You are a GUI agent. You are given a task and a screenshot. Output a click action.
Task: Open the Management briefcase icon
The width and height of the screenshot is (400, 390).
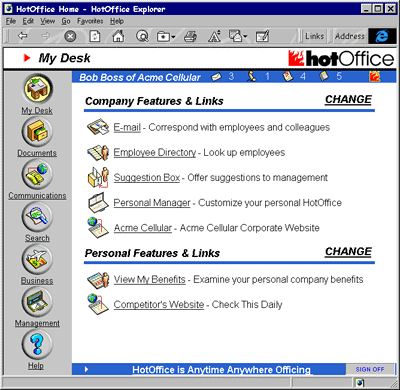point(37,302)
